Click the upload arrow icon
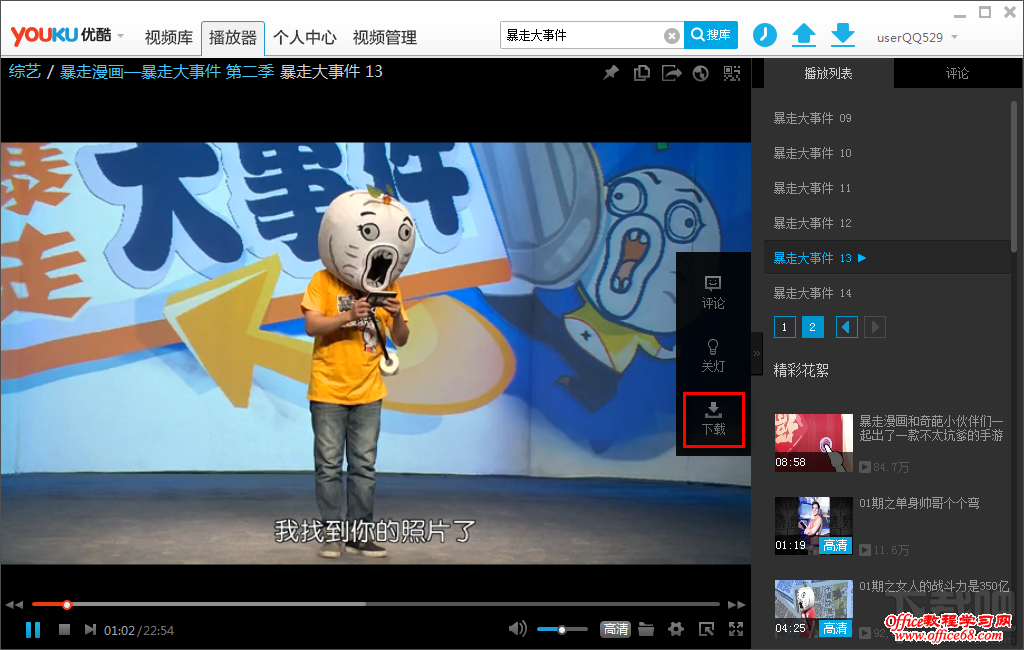 pos(804,35)
